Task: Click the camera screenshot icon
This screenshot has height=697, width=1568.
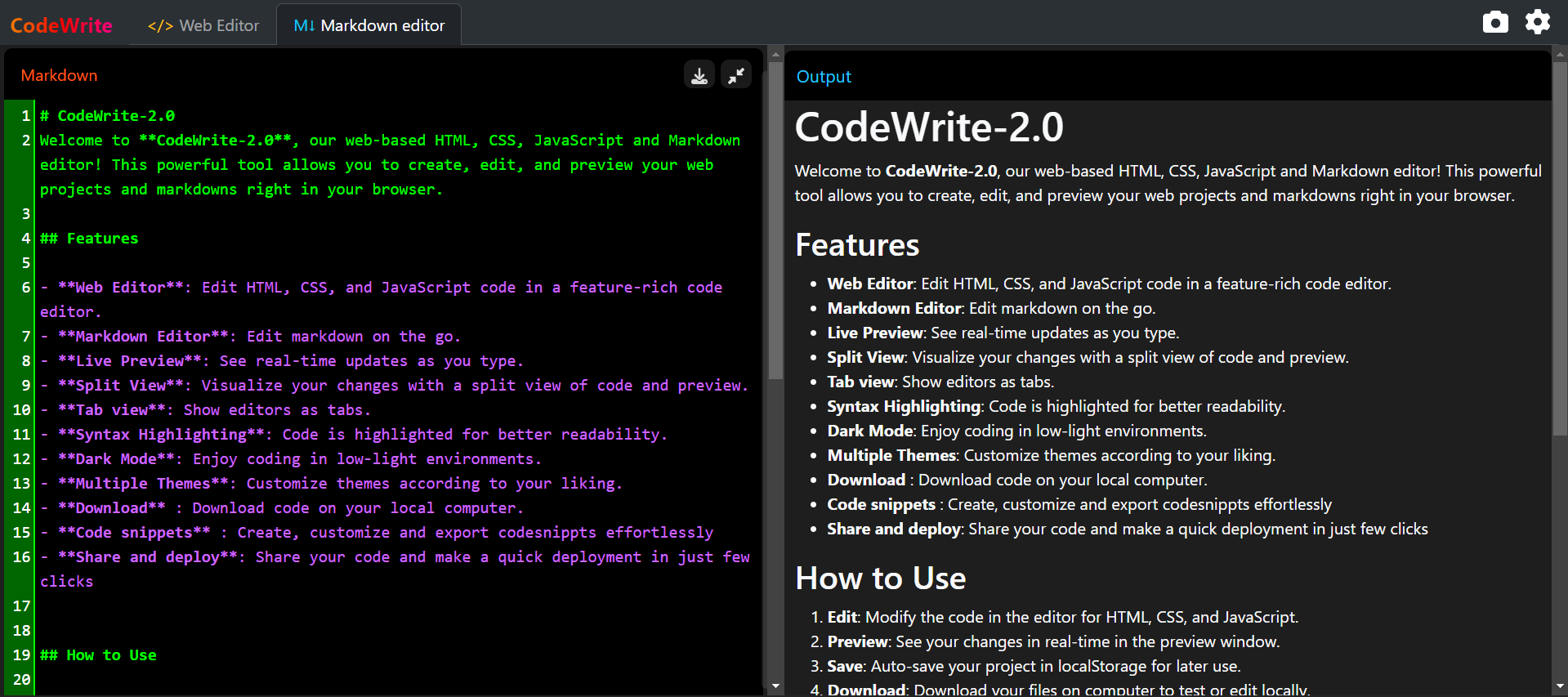Action: (x=1495, y=22)
